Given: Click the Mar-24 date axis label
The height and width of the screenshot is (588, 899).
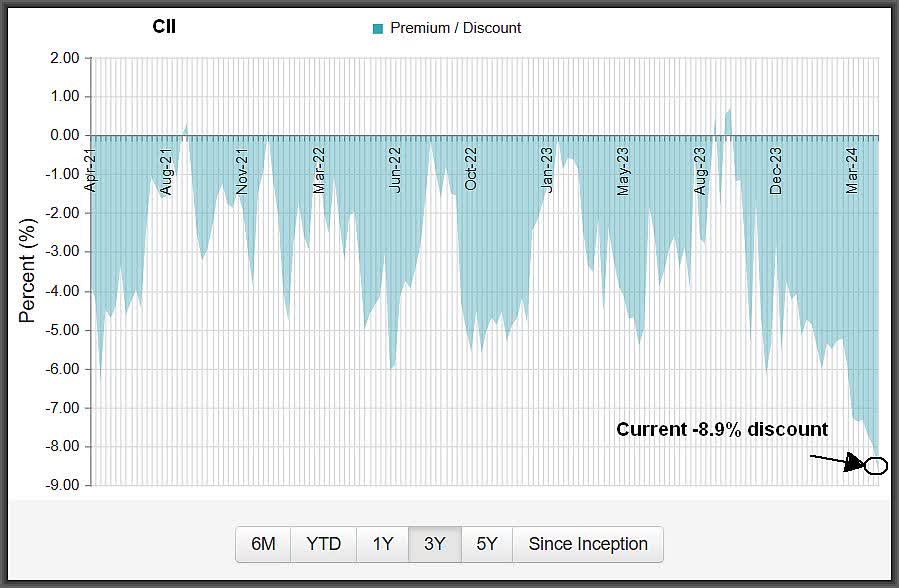Looking at the screenshot, I should [x=852, y=170].
